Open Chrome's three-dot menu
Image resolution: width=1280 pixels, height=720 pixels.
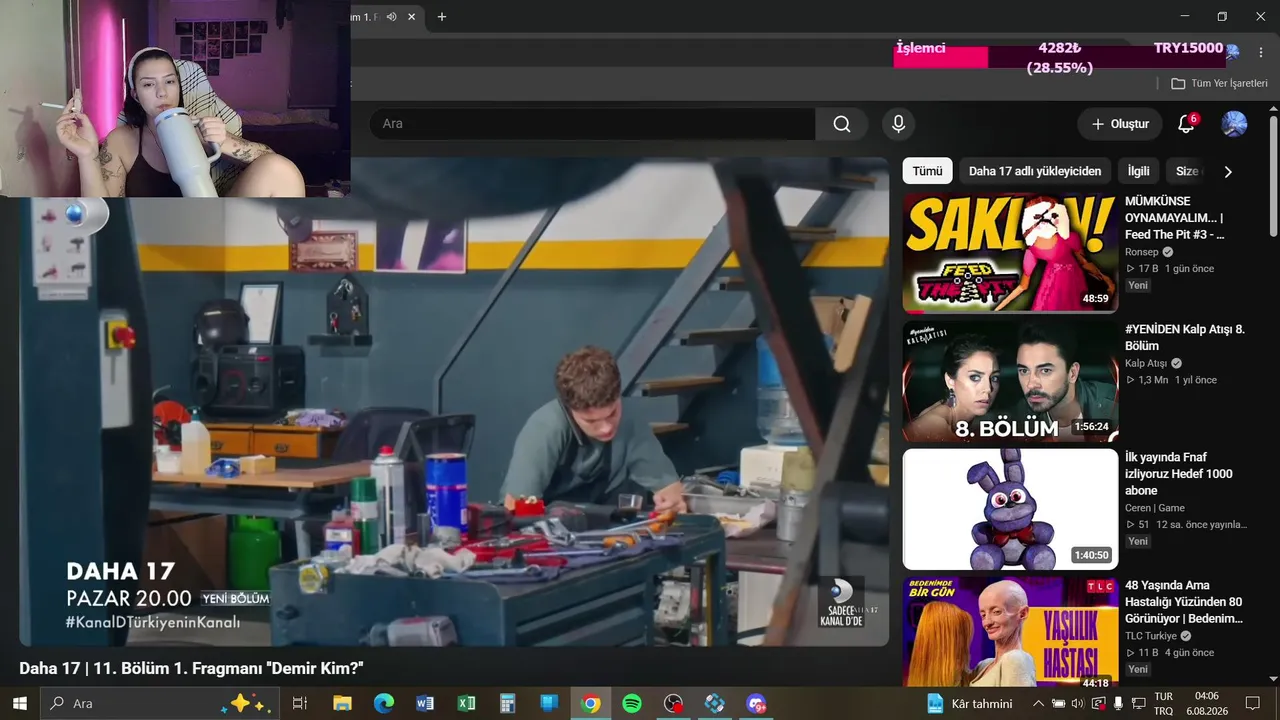coord(1262,52)
